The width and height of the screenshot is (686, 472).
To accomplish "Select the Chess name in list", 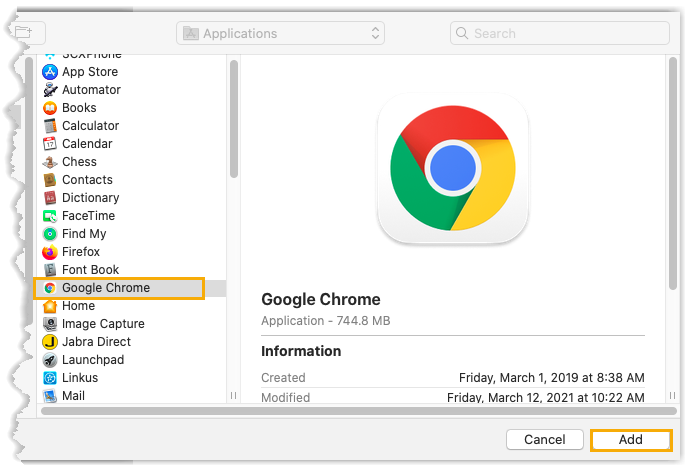I will (79, 162).
